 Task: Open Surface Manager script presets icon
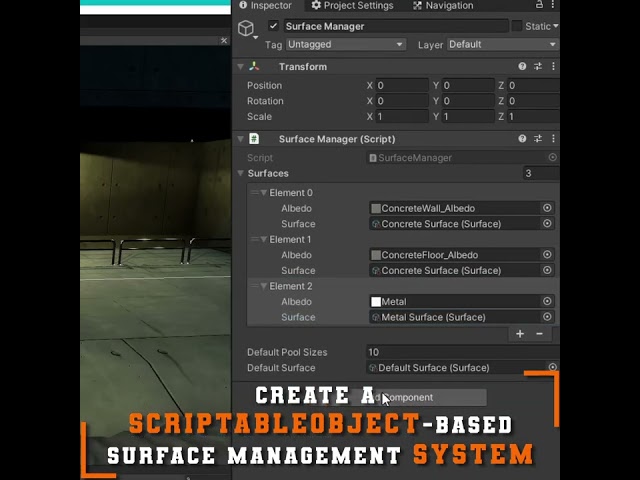[538, 139]
